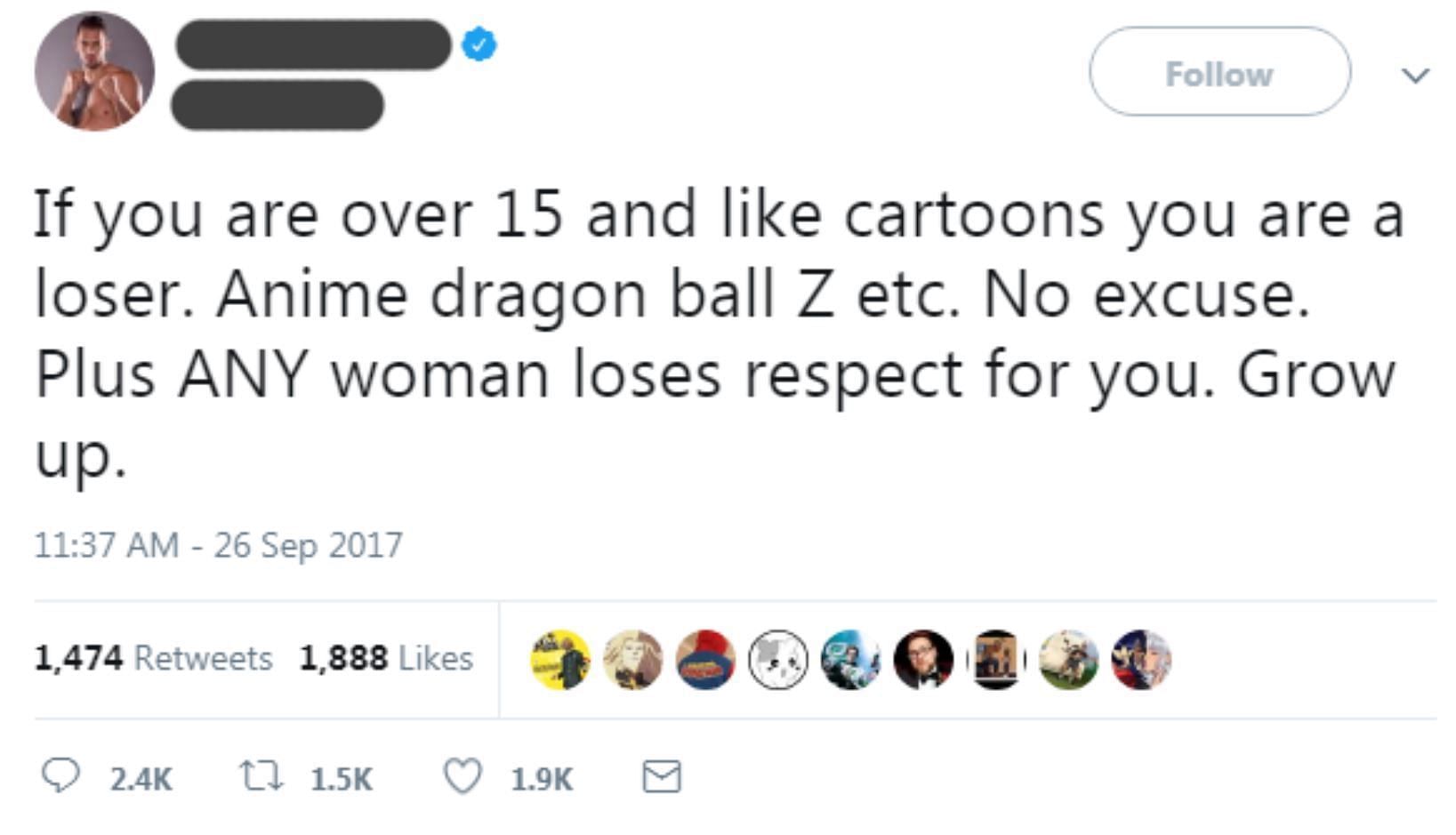Click the blue verified badge
Image resolution: width=1456 pixels, height=835 pixels.
pyautogui.click(x=479, y=44)
